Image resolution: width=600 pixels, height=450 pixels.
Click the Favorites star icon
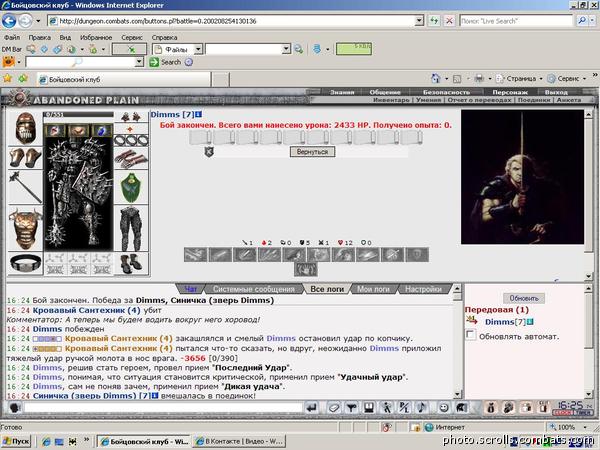(x=7, y=78)
